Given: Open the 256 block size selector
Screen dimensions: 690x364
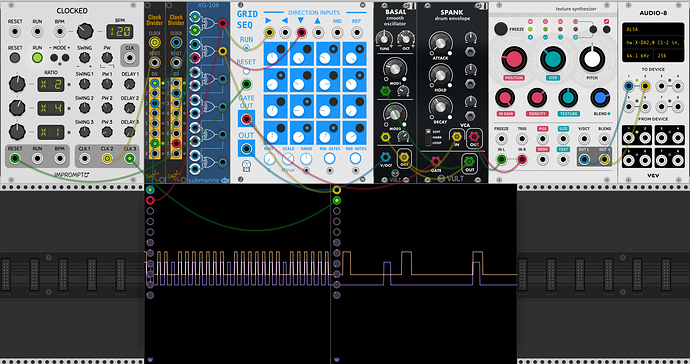Looking at the screenshot, I should tap(668, 56).
